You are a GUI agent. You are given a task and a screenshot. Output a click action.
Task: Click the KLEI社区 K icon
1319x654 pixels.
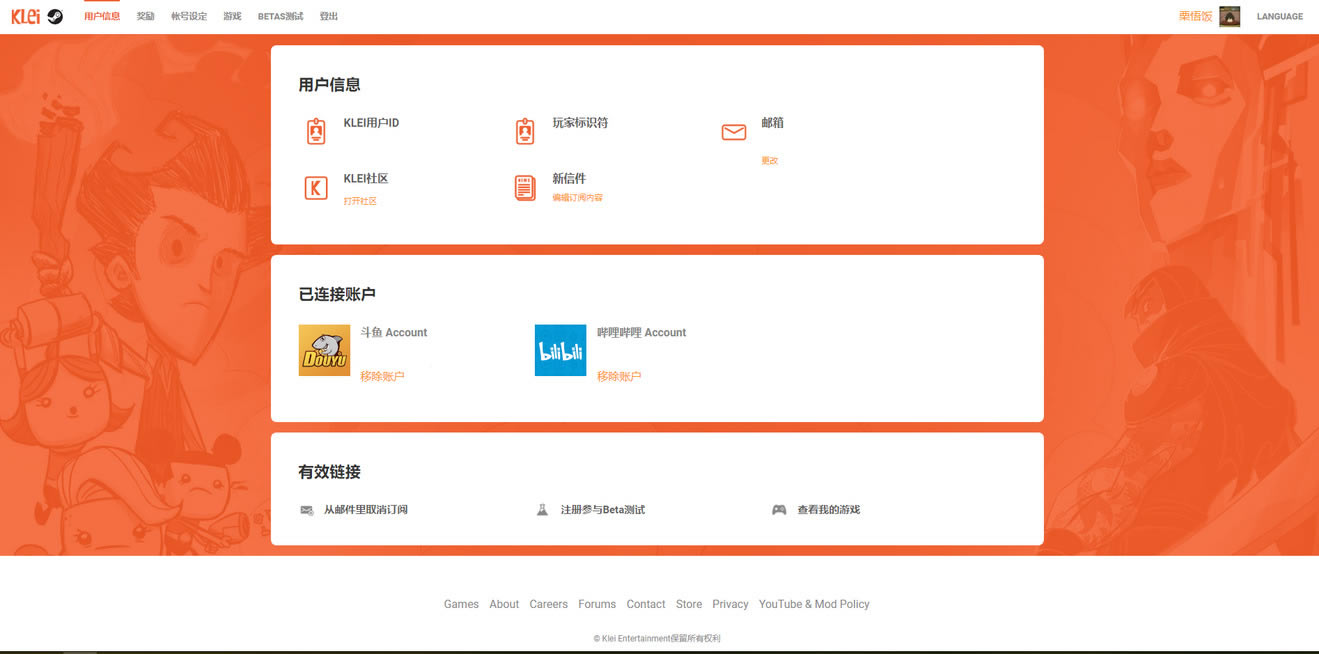coord(316,188)
